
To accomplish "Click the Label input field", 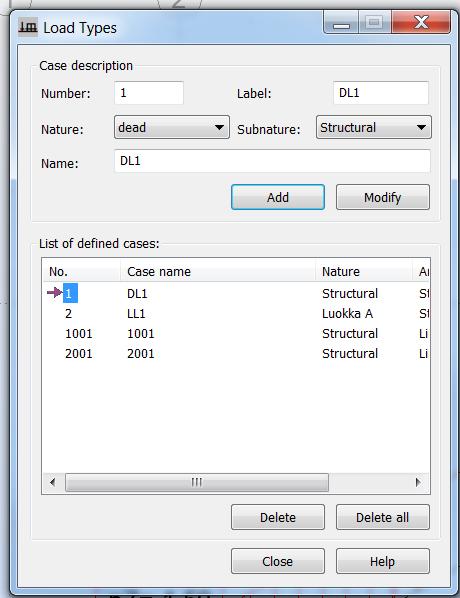I will point(381,93).
